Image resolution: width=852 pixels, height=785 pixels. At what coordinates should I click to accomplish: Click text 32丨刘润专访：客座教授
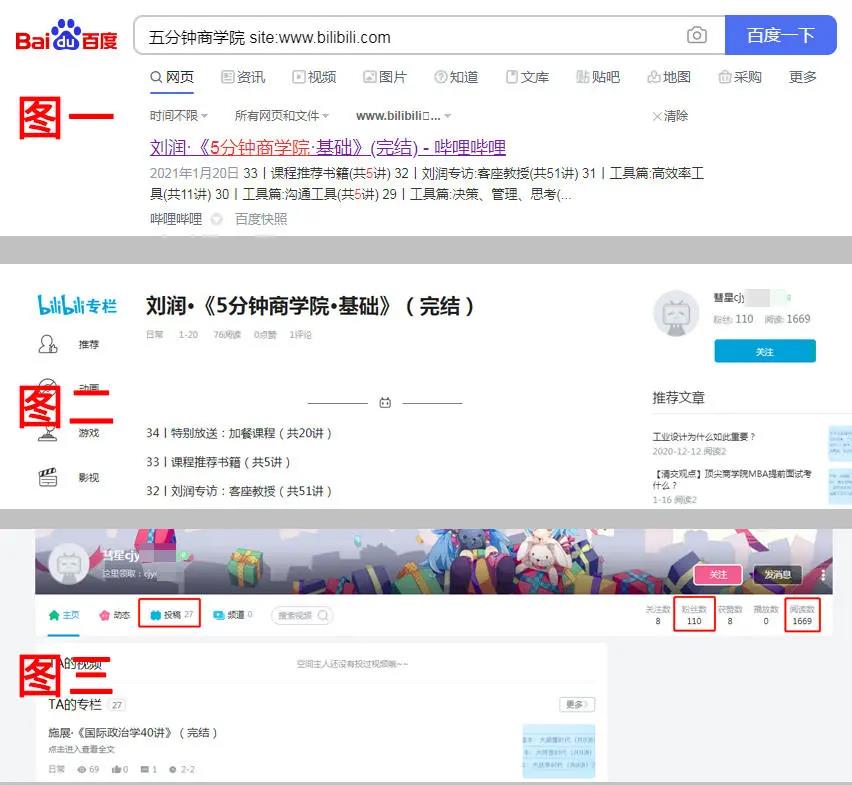(239, 491)
